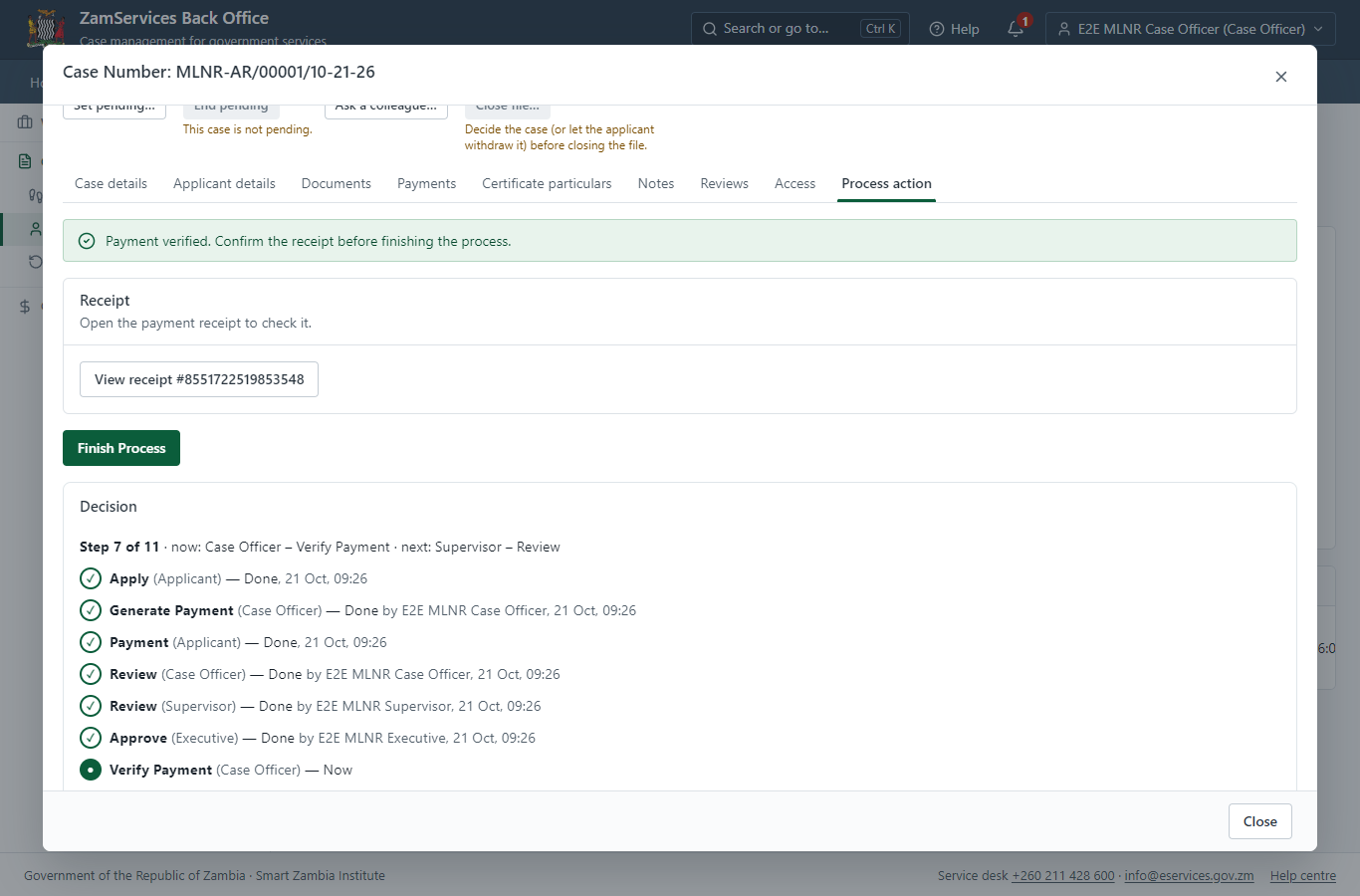Image resolution: width=1360 pixels, height=896 pixels.
Task: Click the 'Step 7 of 11' text
Action: [x=119, y=547]
